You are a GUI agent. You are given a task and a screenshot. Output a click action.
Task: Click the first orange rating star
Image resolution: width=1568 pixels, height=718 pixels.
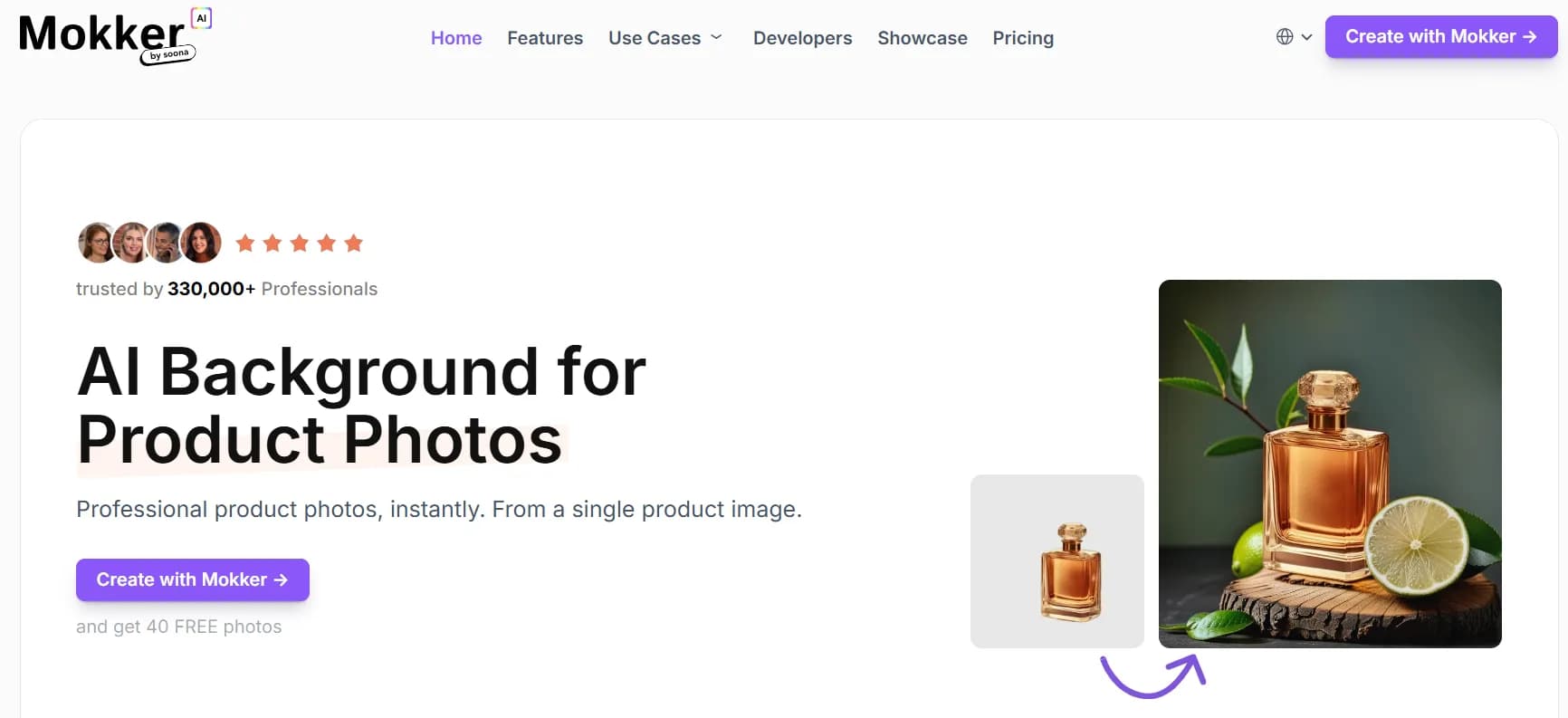pos(244,243)
